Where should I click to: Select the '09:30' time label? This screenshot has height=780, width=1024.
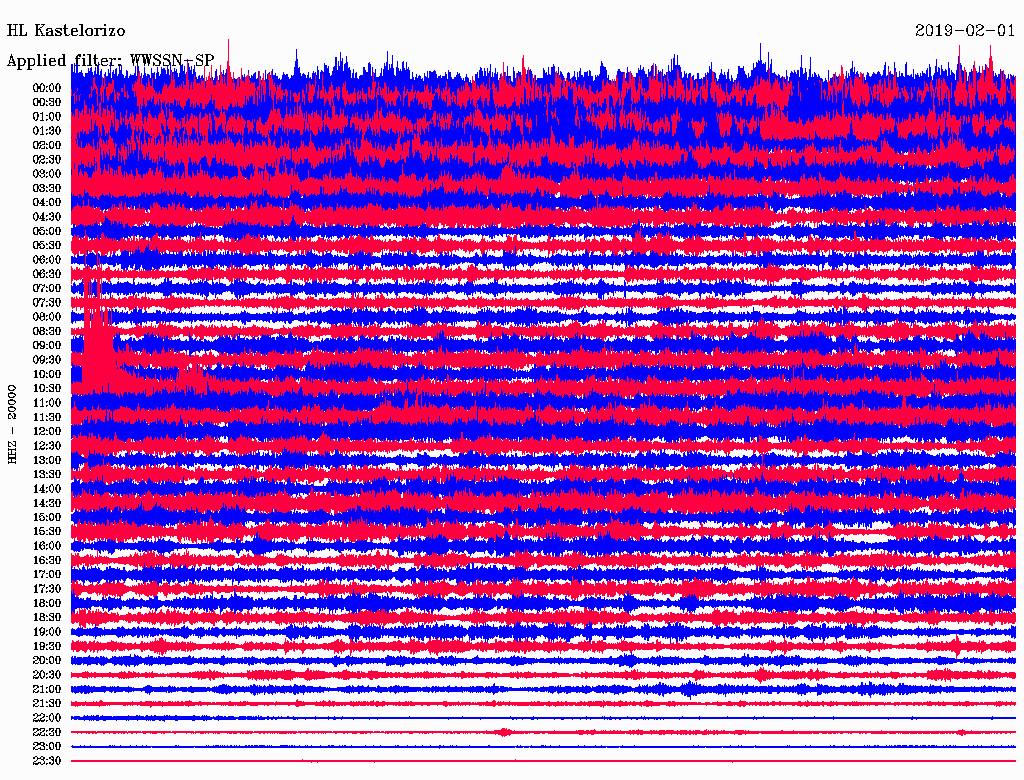tap(47, 360)
